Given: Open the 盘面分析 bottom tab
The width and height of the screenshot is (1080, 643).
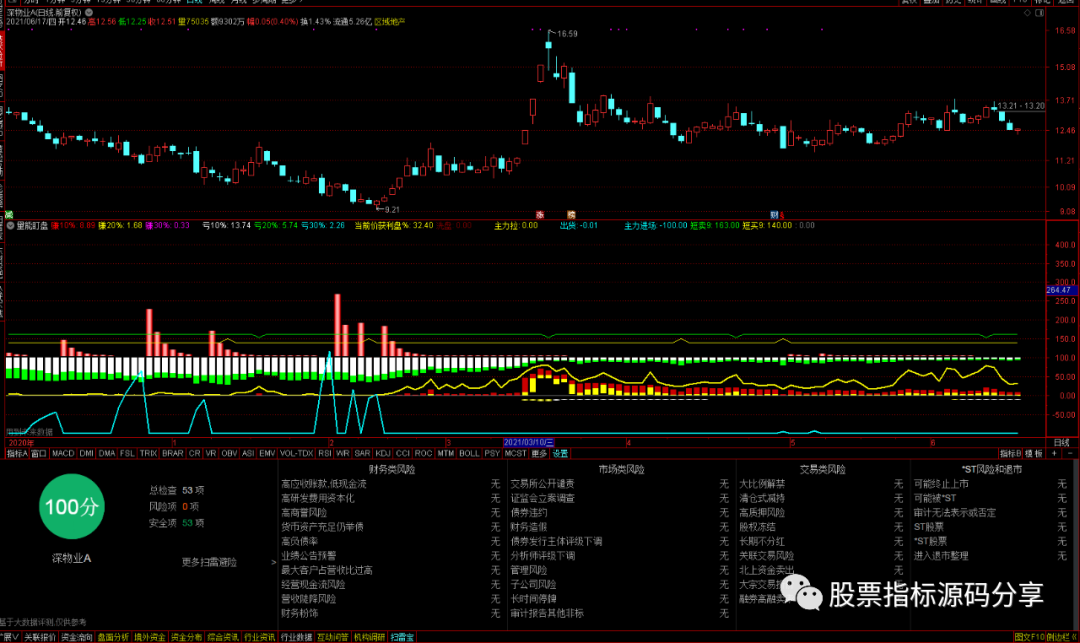Looking at the screenshot, I should [113, 637].
